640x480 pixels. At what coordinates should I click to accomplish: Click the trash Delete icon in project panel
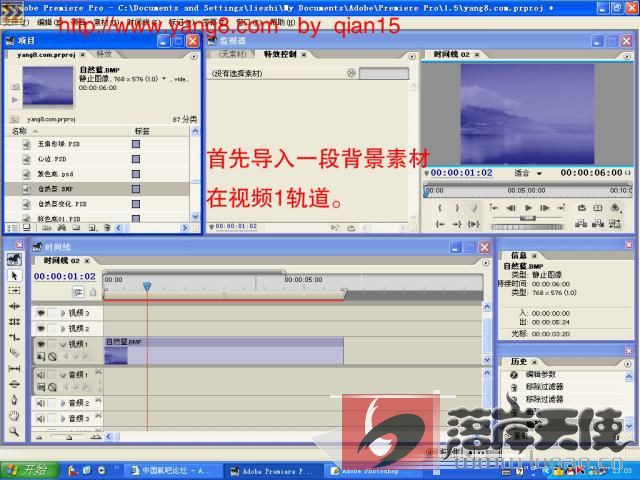point(107,228)
